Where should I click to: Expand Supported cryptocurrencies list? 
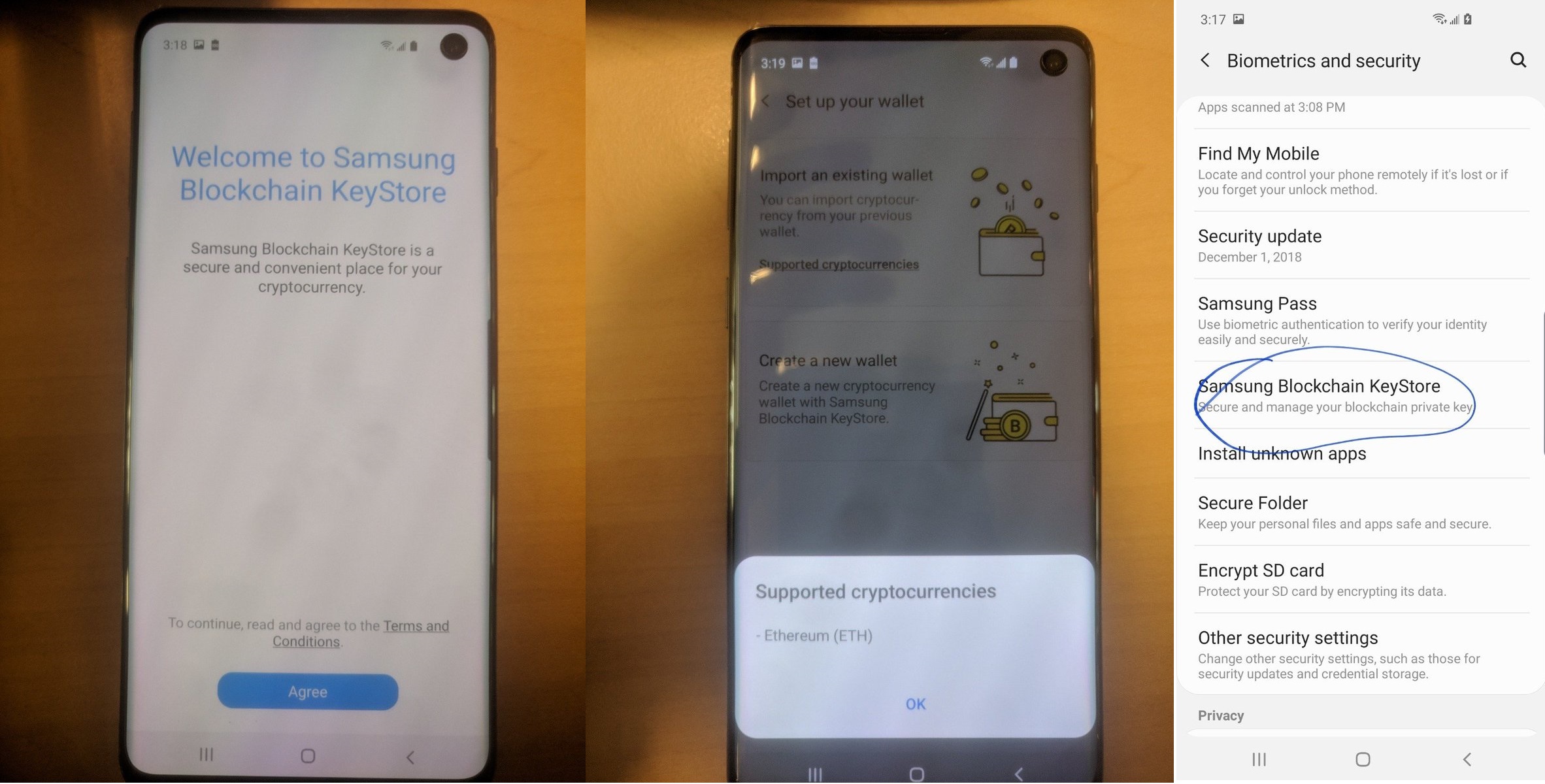pos(839,264)
